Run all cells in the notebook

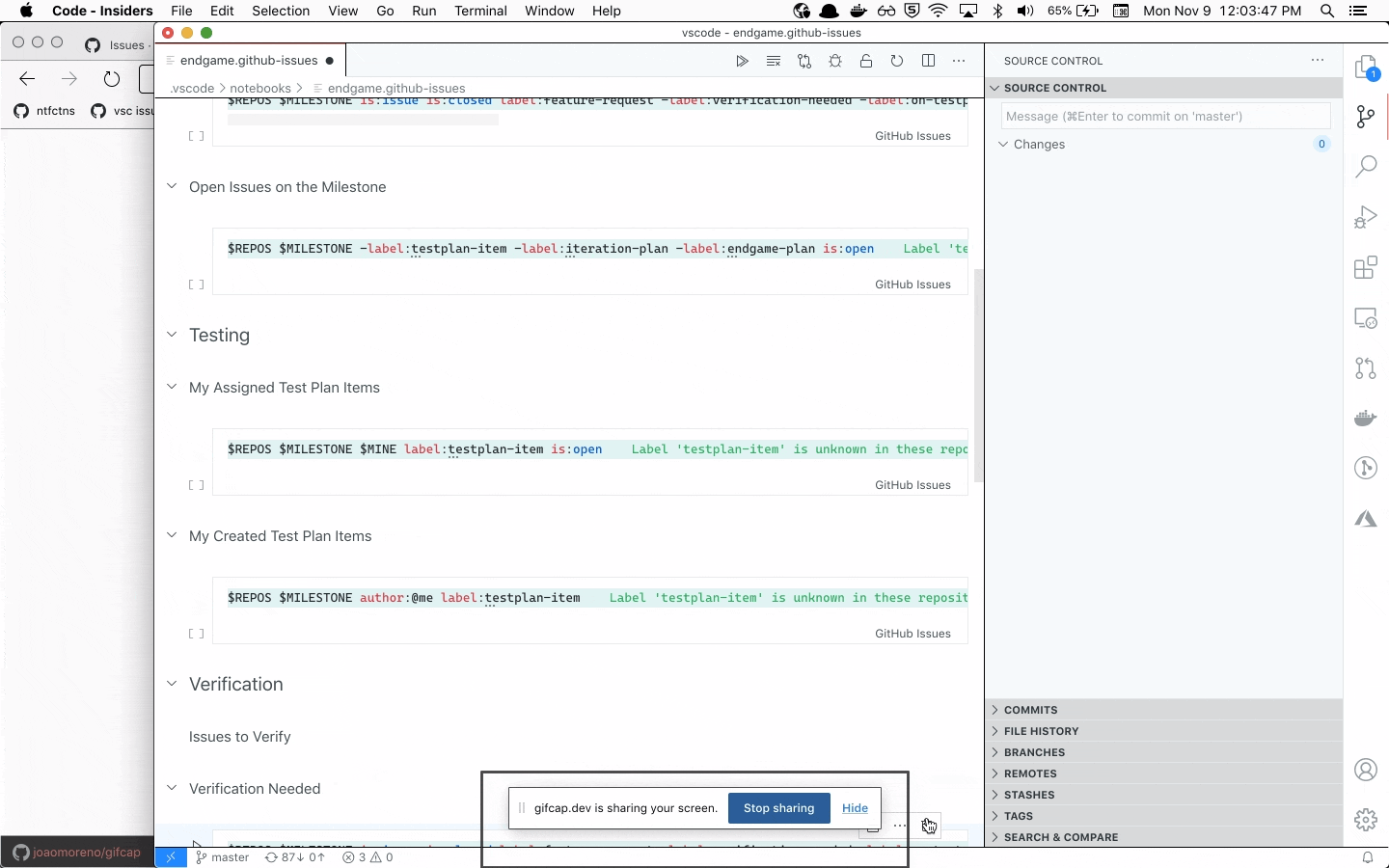coord(743,61)
